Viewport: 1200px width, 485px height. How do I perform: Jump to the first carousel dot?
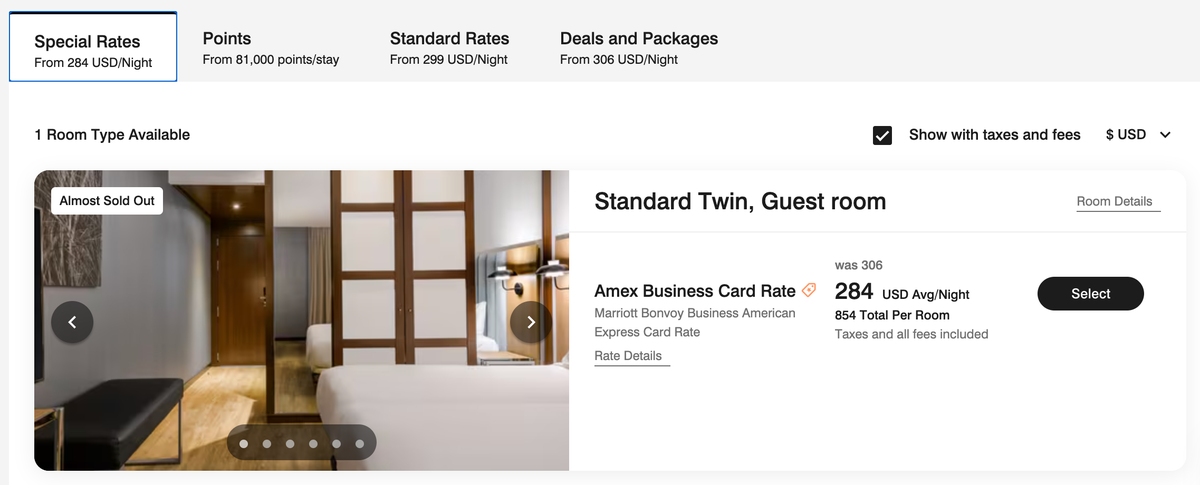[244, 443]
